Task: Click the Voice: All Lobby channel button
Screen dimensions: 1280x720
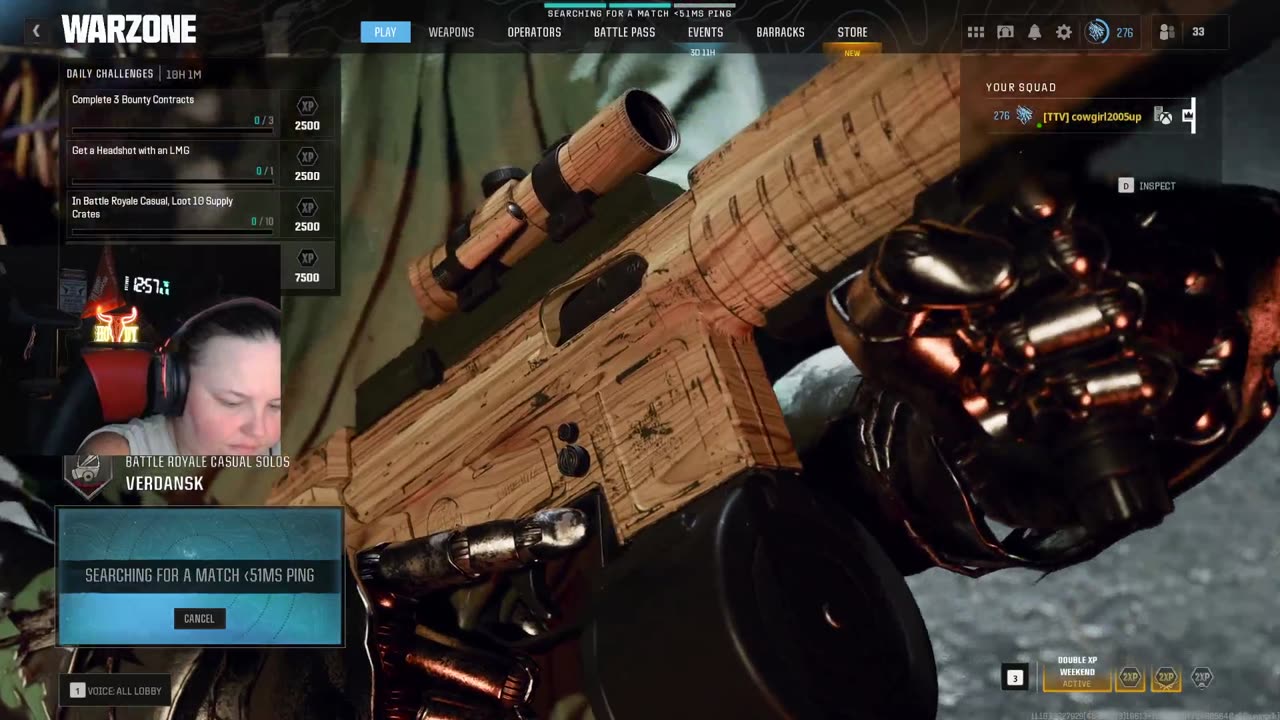Action: (x=116, y=690)
